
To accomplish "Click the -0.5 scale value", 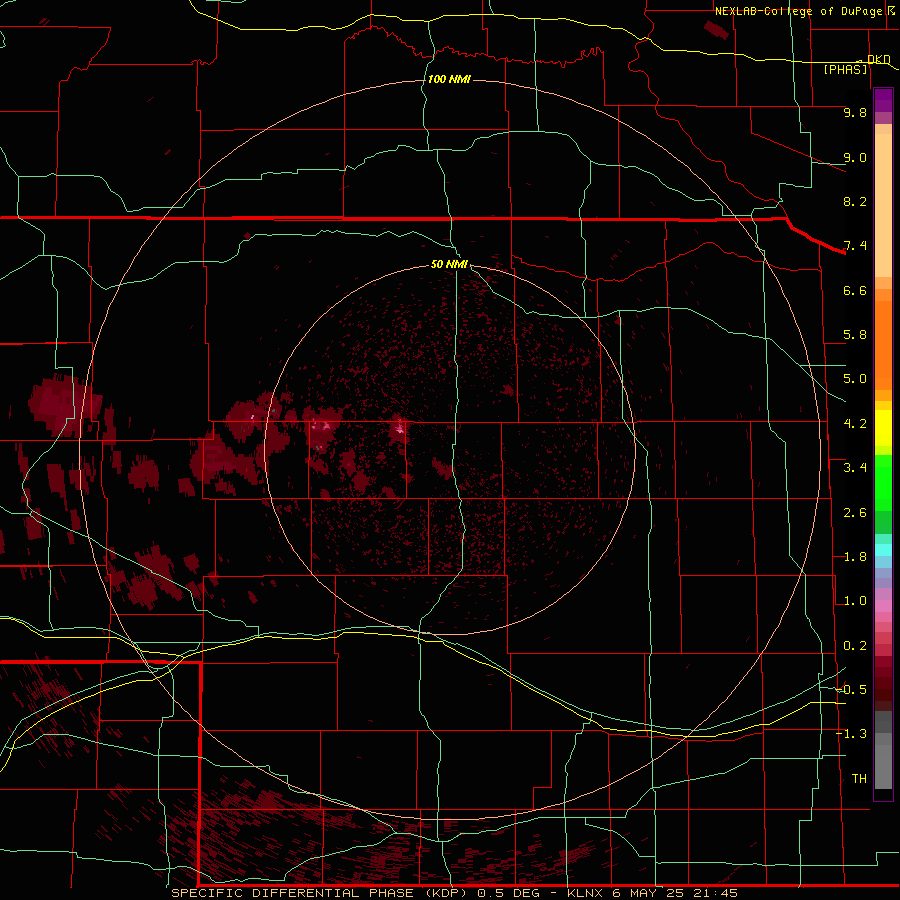I will 851,690.
